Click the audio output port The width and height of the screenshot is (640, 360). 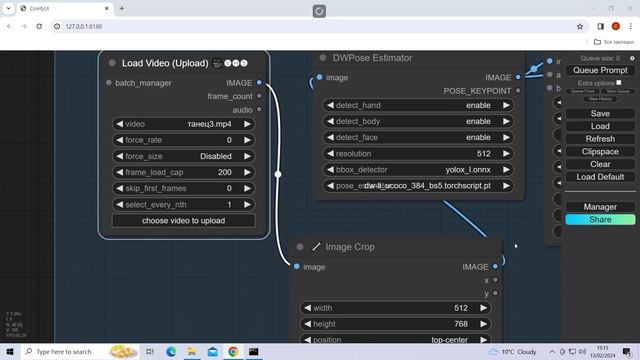(259, 109)
